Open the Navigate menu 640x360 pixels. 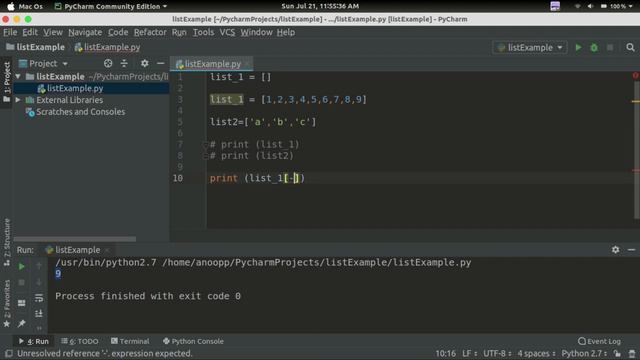85,32
